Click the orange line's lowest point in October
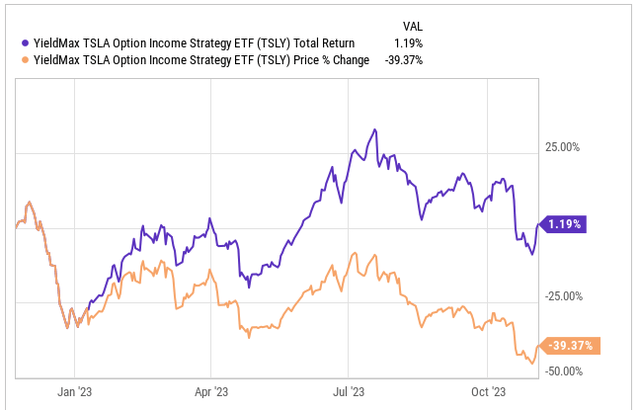 coord(530,362)
